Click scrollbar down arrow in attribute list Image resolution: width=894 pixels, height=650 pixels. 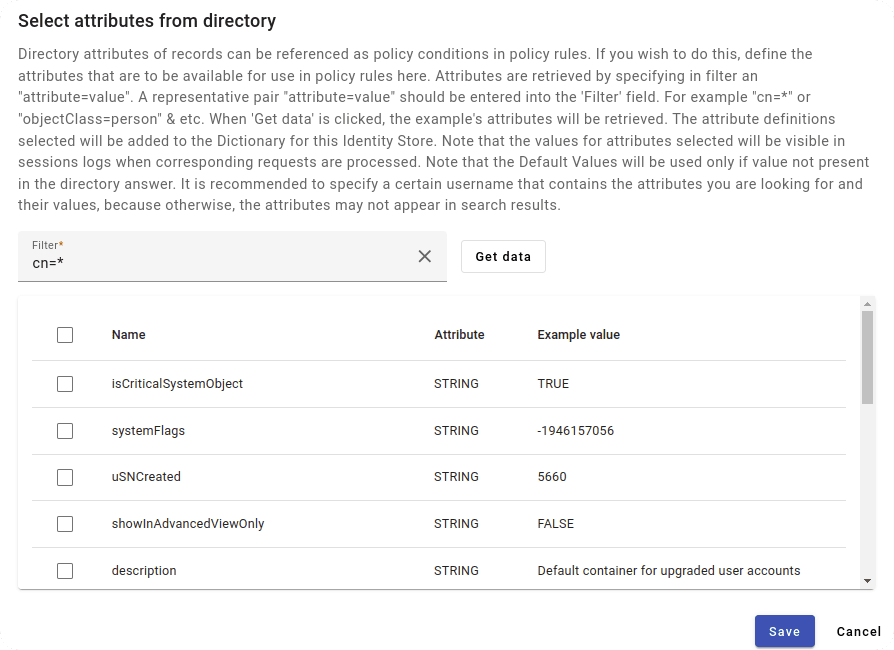coord(867,581)
